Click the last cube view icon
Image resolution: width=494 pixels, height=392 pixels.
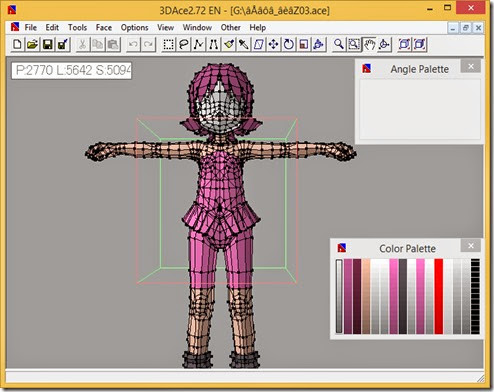click(420, 44)
